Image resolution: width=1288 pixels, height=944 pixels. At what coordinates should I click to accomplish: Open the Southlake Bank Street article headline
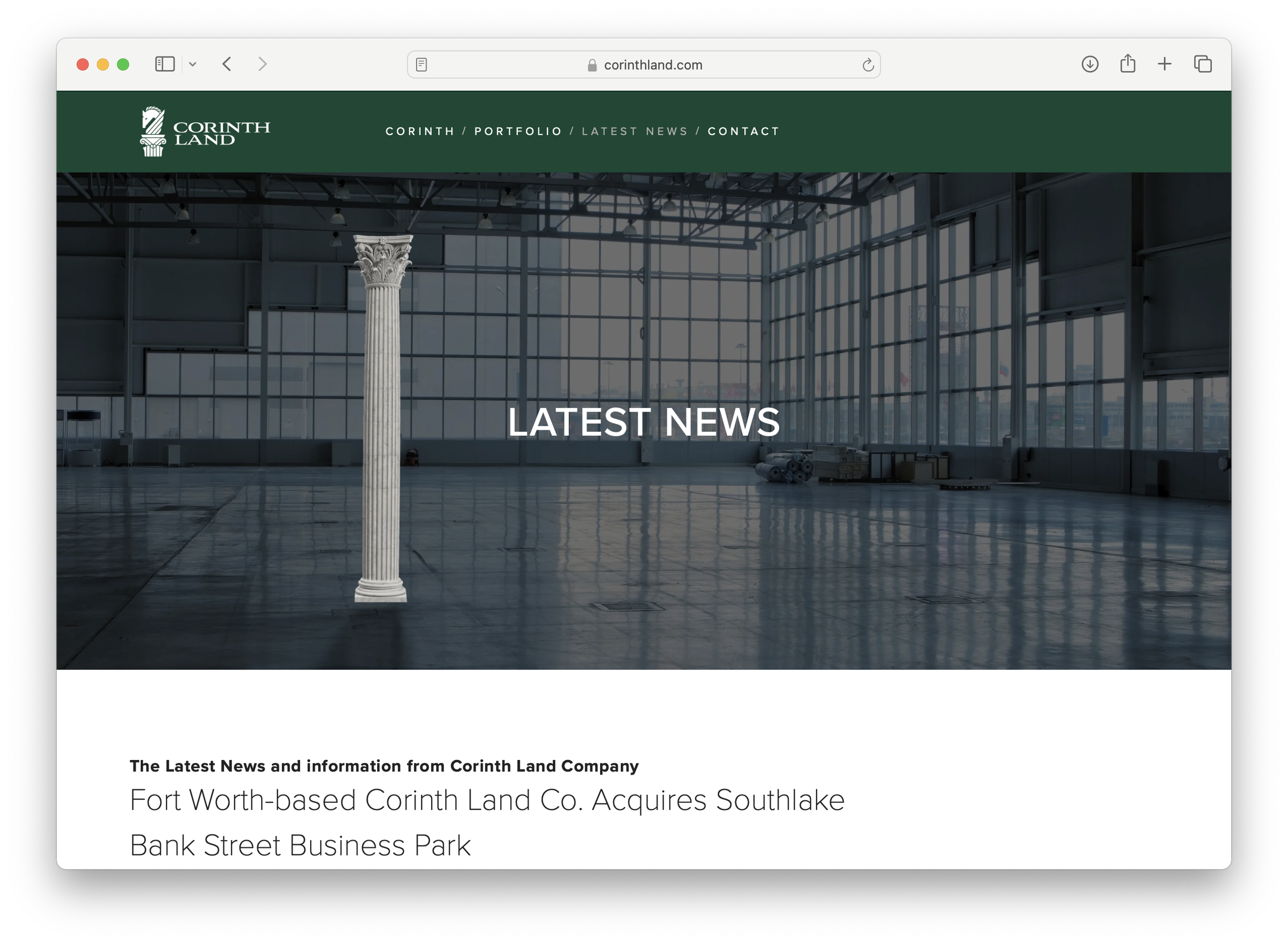point(487,821)
